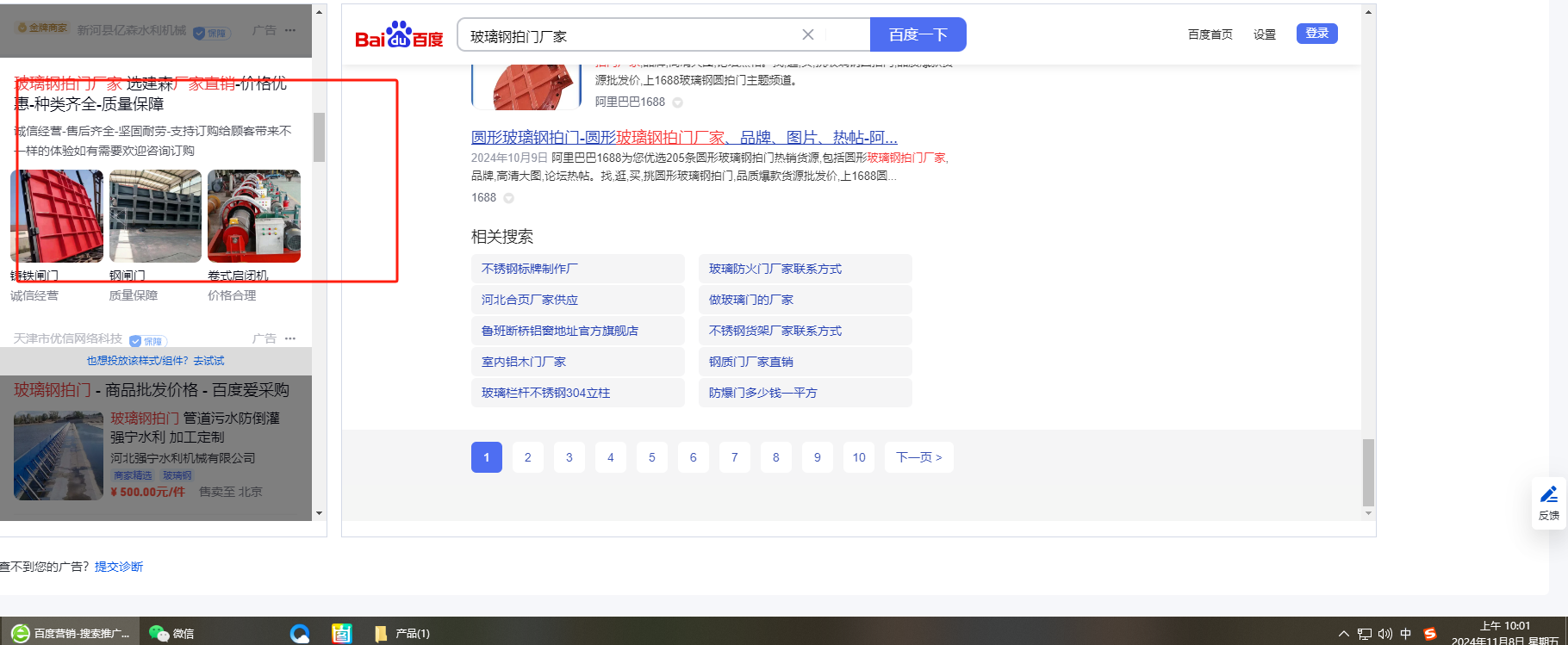The width and height of the screenshot is (1568, 645).
Task: Select related search 玻璃防火门厂家联系方式
Action: [806, 269]
